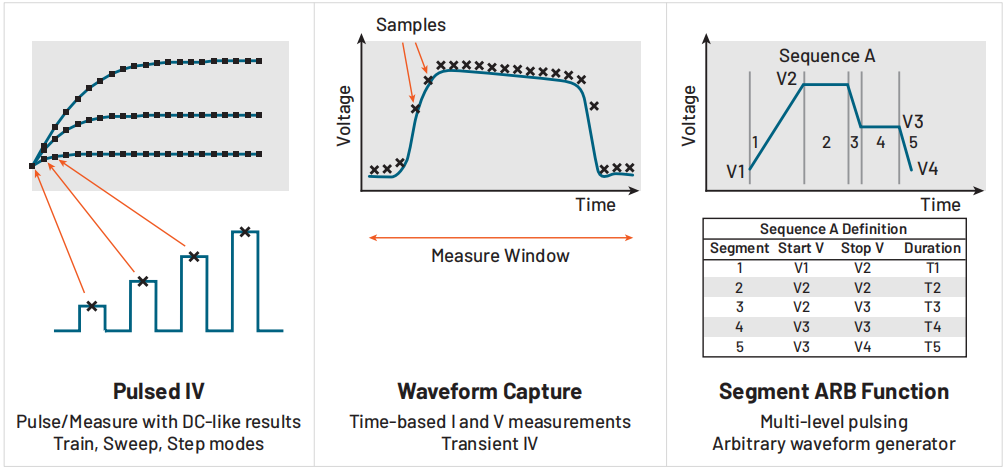Screen dimensions: 1007x469
Task: Click the Segment ARB Function heading
Action: (834, 391)
